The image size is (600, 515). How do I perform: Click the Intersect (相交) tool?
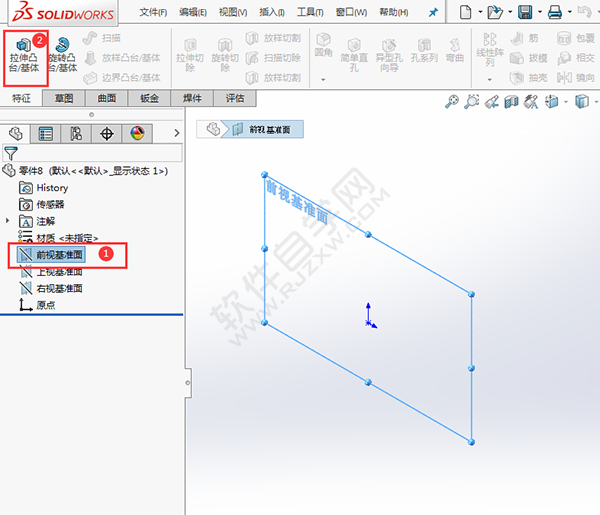(576, 58)
